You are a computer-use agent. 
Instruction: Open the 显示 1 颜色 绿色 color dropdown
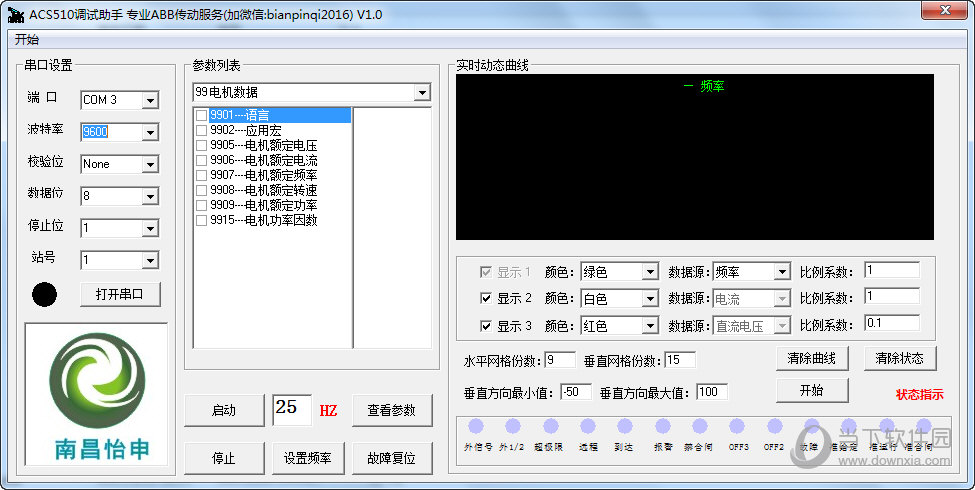[x=649, y=272]
